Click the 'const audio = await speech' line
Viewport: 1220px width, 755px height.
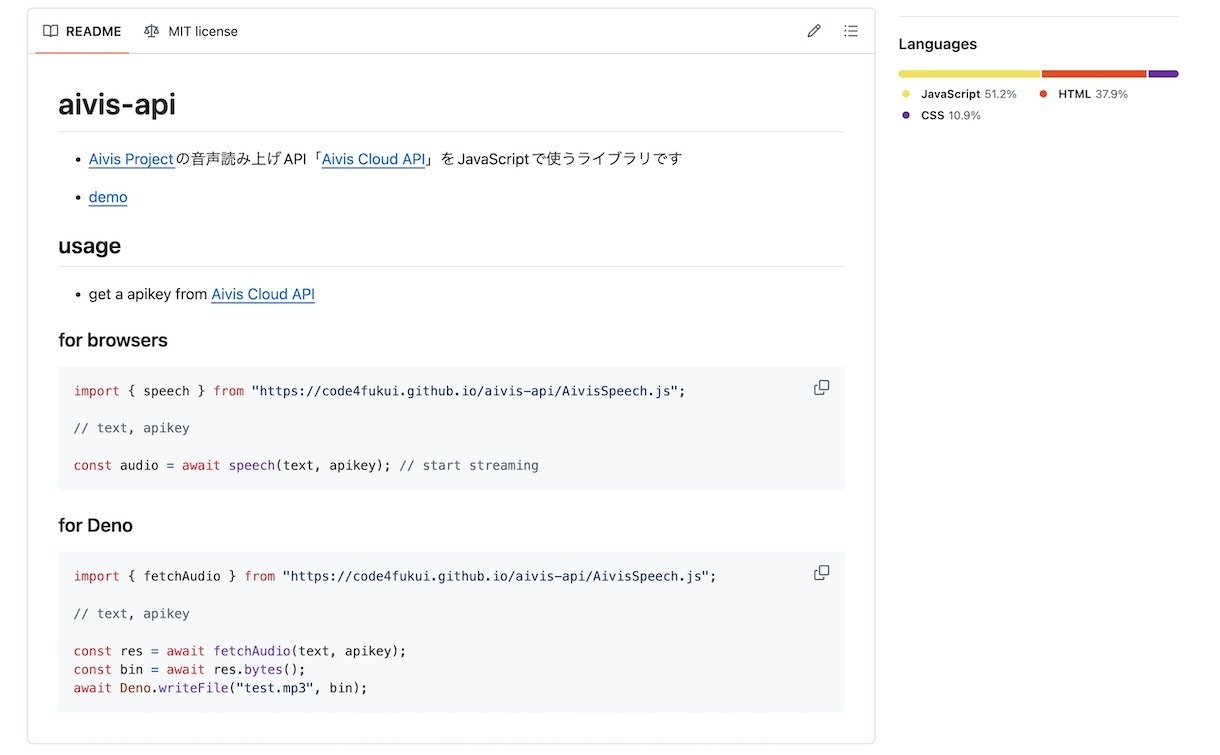[x=306, y=465]
